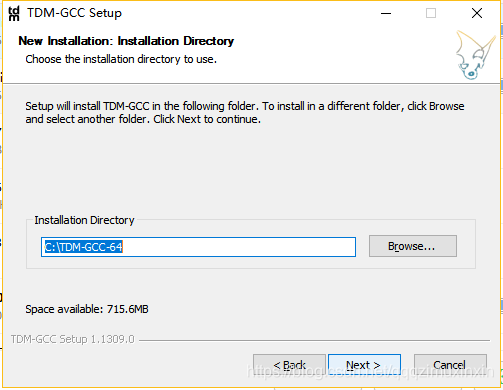The height and width of the screenshot is (390, 503).
Task: Click the installation directory path field
Action: (x=198, y=247)
